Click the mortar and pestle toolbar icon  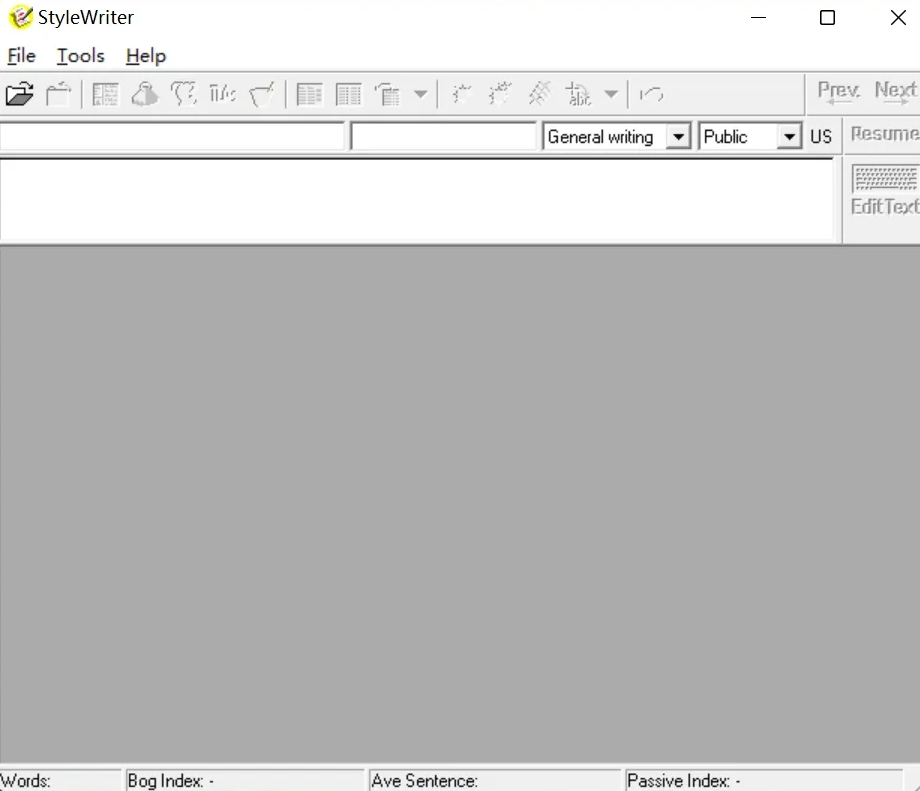point(263,95)
